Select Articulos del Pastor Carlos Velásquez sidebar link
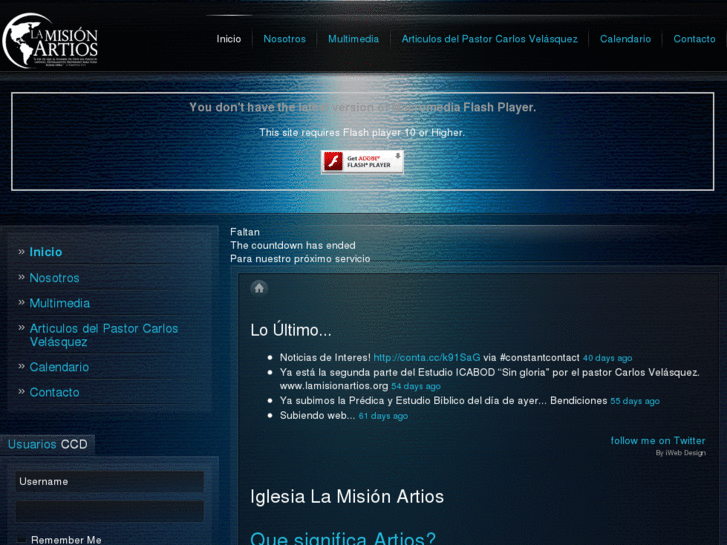Viewport: 727px width, 545px height. tap(103, 335)
